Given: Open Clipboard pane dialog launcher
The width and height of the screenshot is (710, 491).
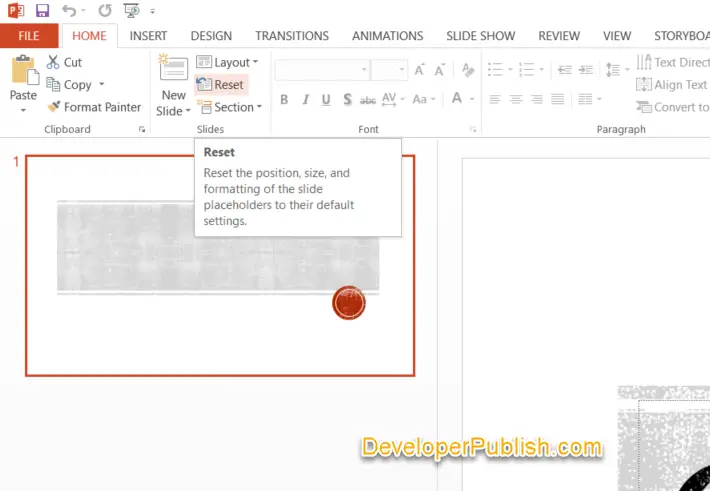Looking at the screenshot, I should (142, 130).
